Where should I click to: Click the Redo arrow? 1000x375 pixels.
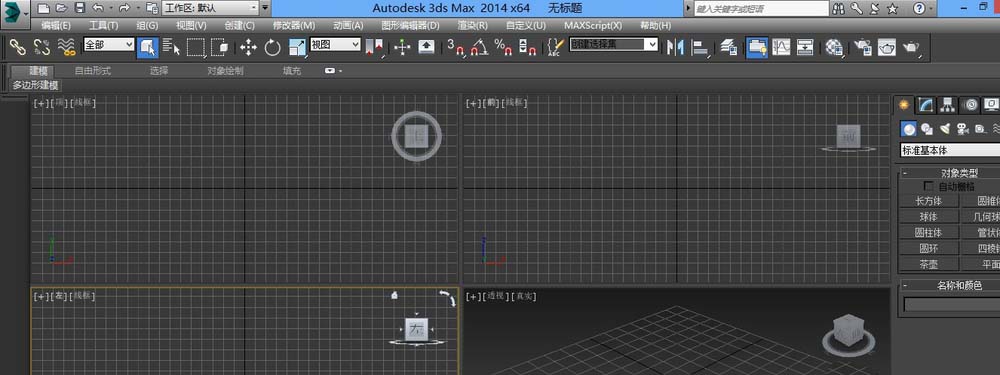(x=124, y=8)
